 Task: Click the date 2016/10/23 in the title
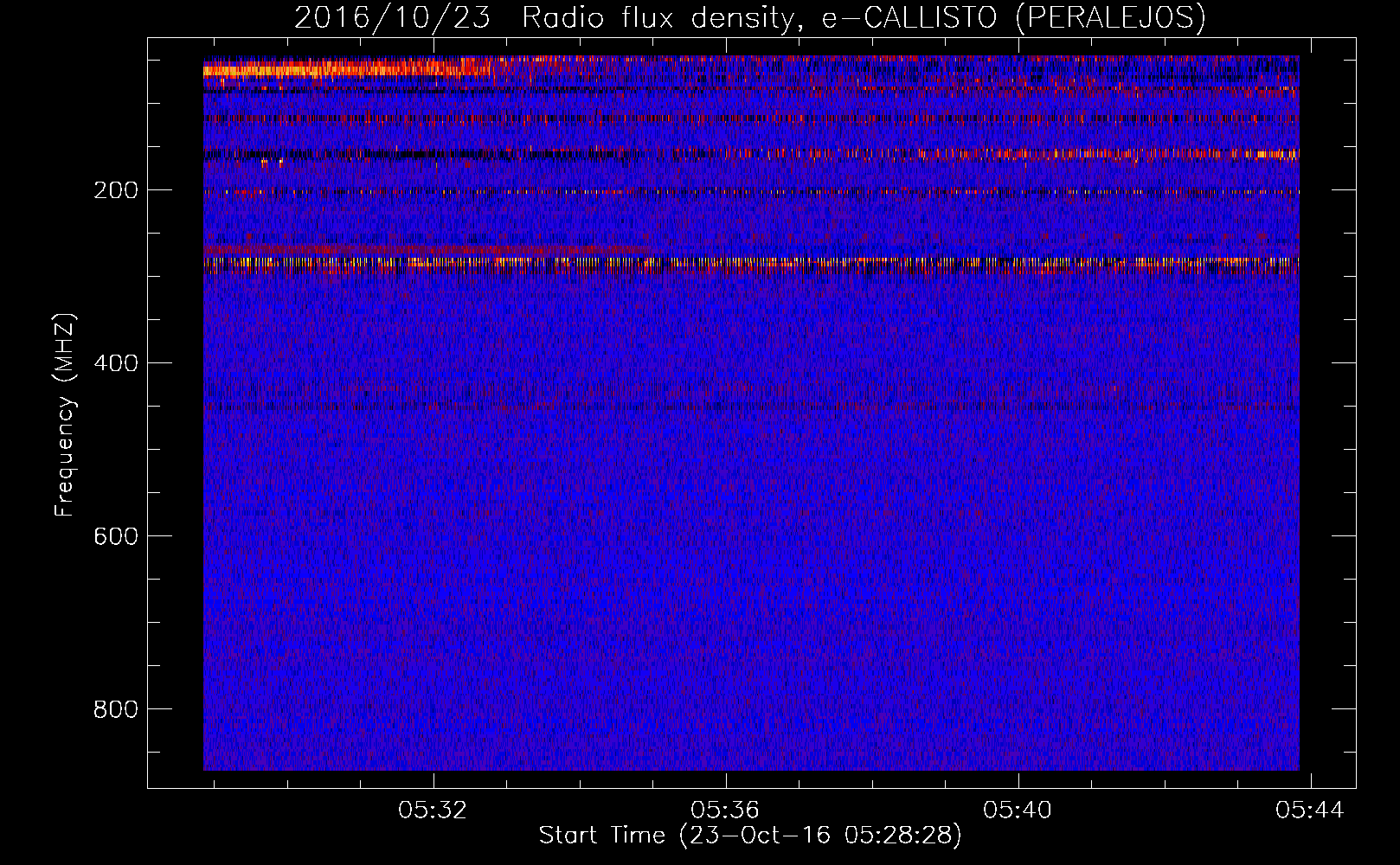[x=392, y=18]
